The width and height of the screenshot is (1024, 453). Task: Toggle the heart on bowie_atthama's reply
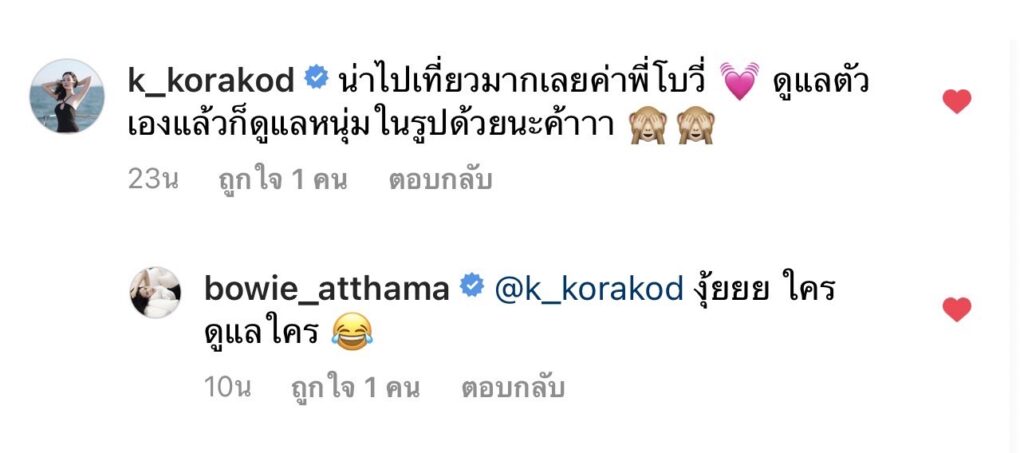[956, 309]
